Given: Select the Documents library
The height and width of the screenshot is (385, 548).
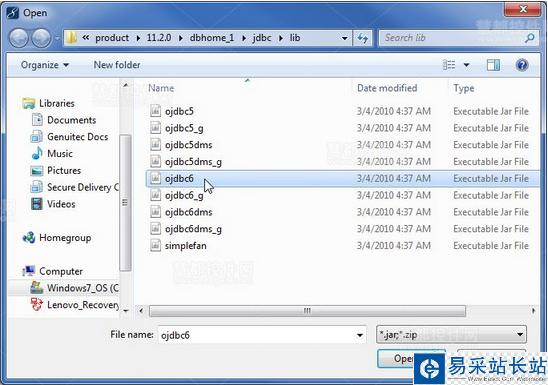Looking at the screenshot, I should pos(71,120).
